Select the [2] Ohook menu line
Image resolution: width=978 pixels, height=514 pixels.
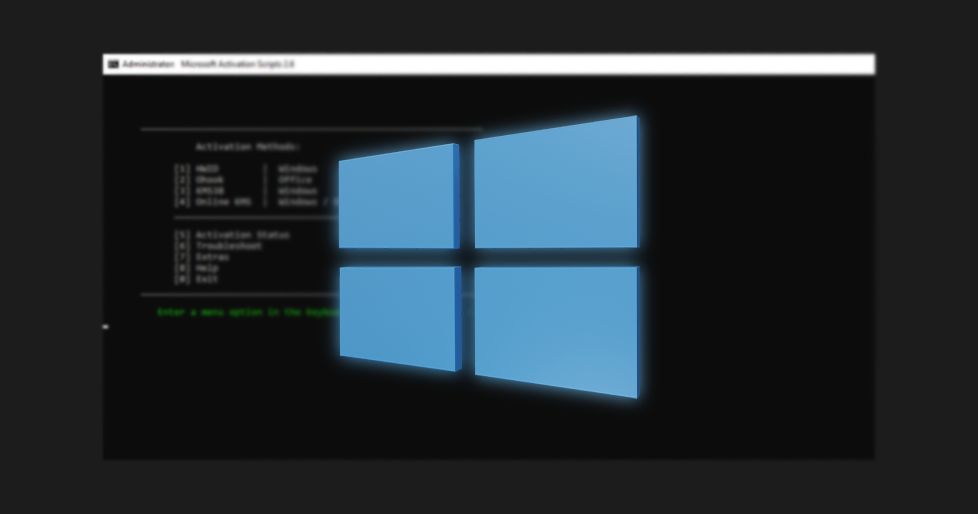pyautogui.click(x=243, y=180)
